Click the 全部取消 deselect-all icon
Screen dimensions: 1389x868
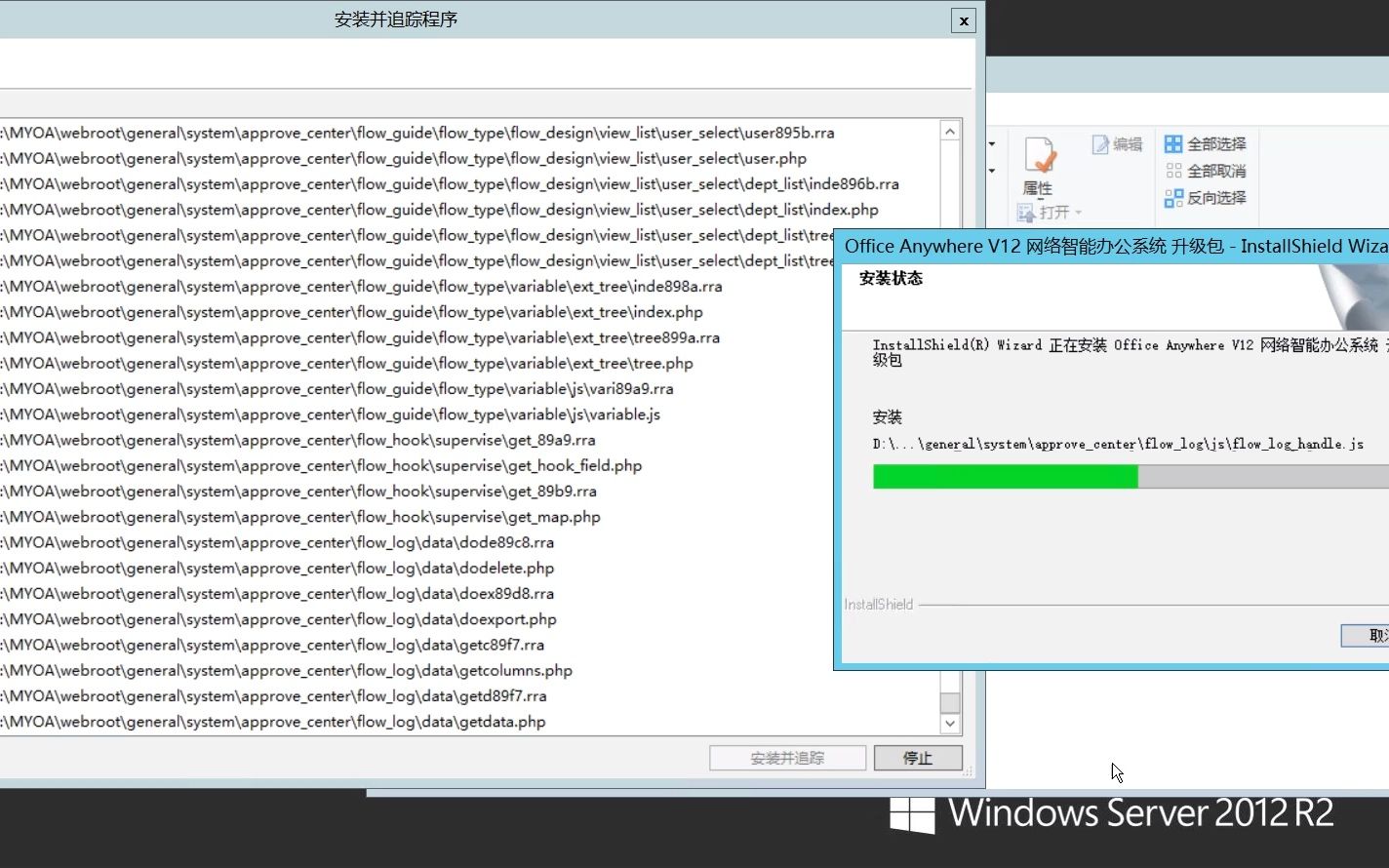(1173, 171)
